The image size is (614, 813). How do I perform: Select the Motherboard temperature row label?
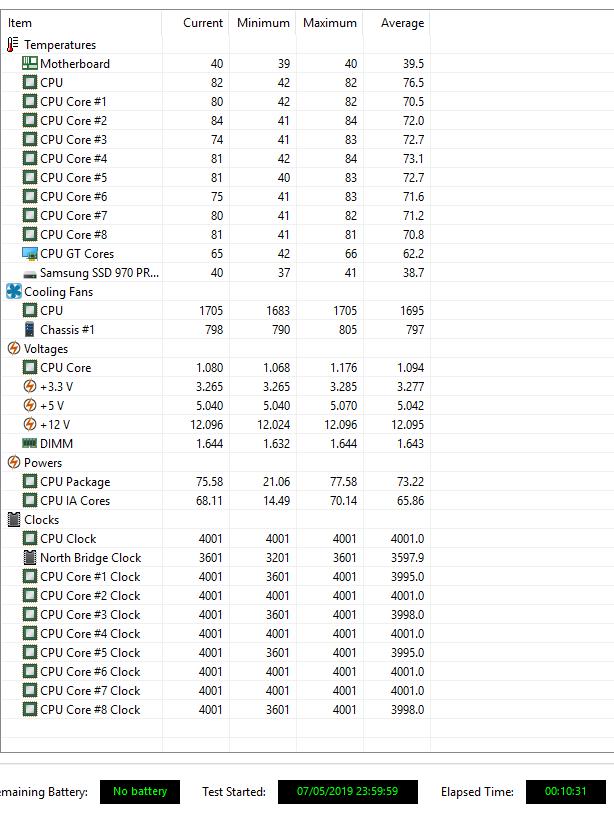(75, 64)
